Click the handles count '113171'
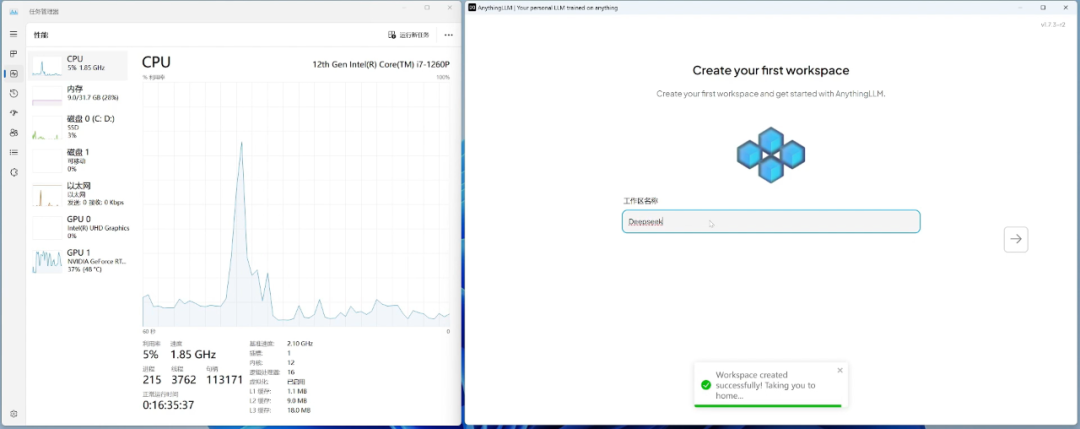This screenshot has height=429, width=1080. [225, 379]
